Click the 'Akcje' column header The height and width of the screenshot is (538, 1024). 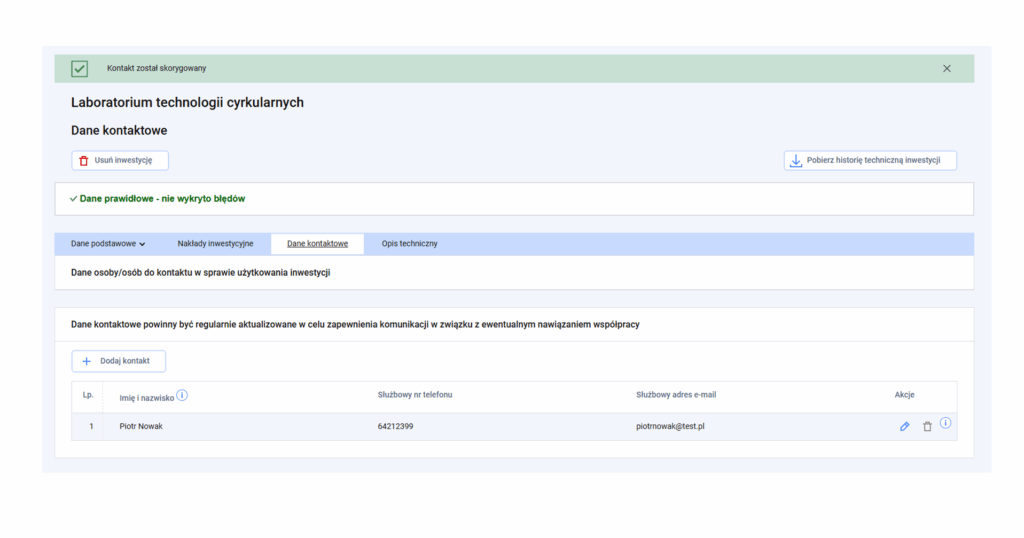904,395
